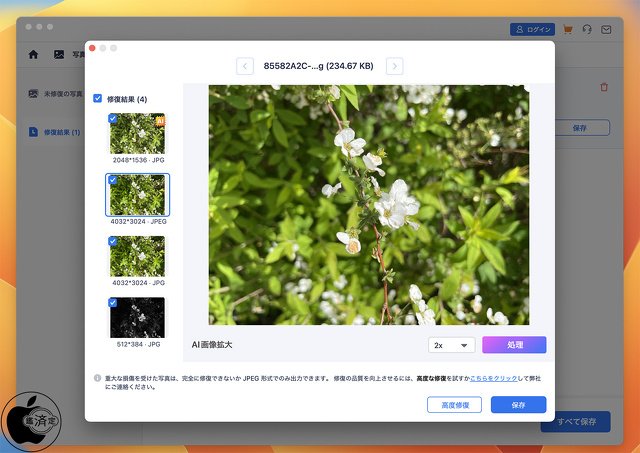This screenshot has height=453, width=640.
Task: Uncheck the 4032*3024 JPEG thumbnail checkbox
Action: pos(113,180)
